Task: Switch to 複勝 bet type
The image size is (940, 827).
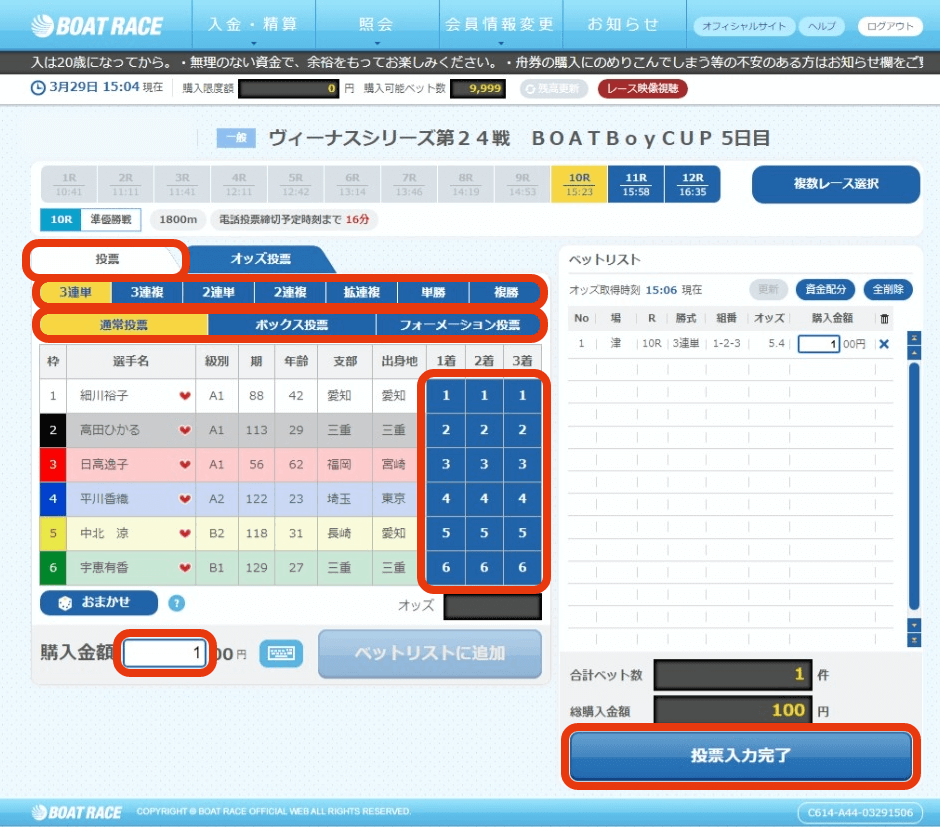Action: point(505,292)
